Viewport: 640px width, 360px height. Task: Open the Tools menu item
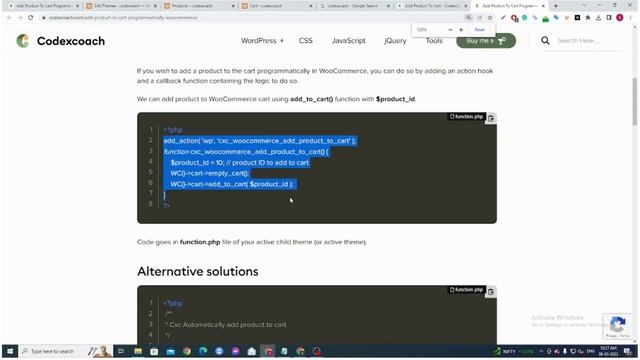point(434,41)
